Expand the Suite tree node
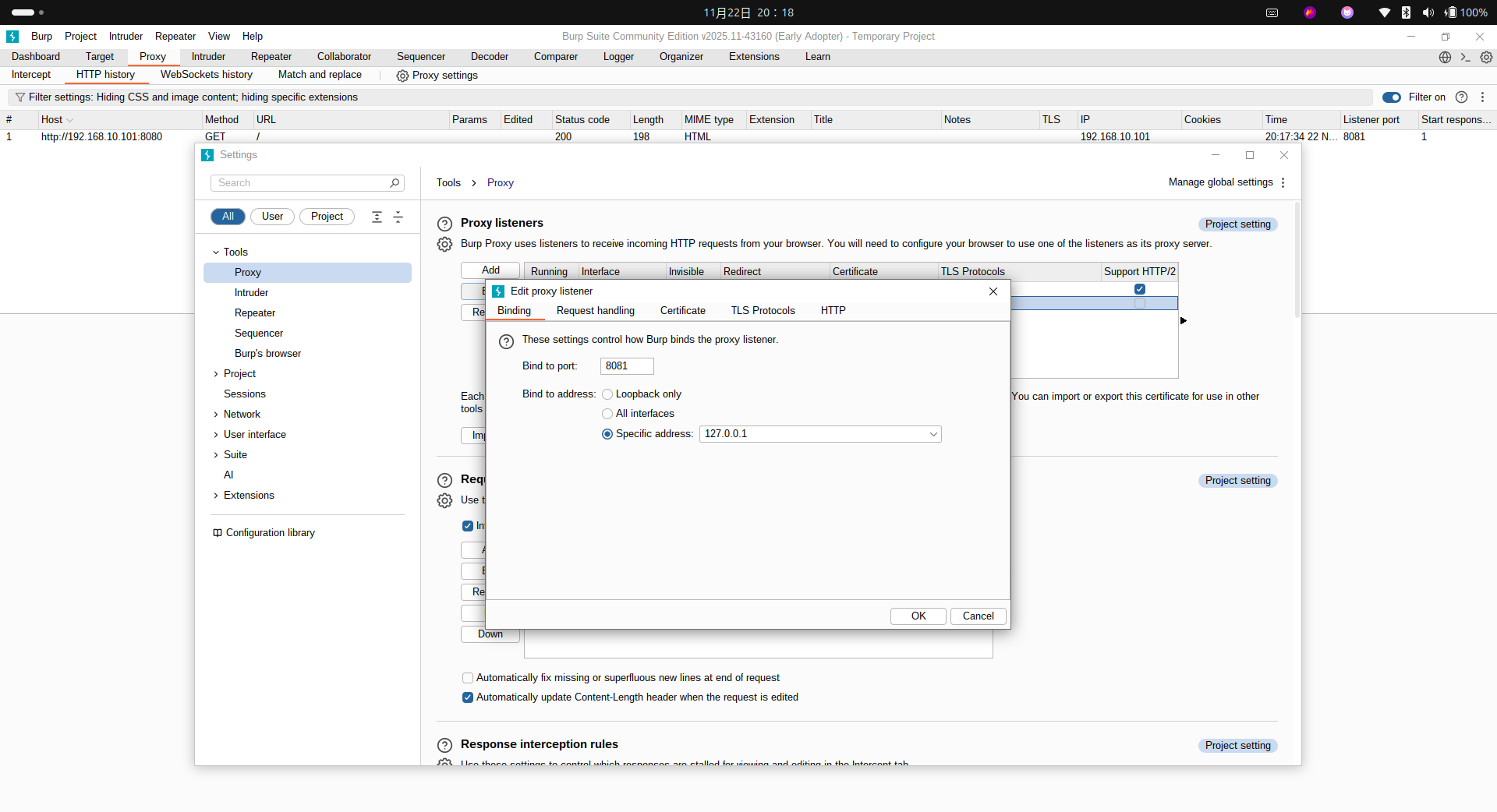The width and height of the screenshot is (1497, 812). (x=216, y=455)
